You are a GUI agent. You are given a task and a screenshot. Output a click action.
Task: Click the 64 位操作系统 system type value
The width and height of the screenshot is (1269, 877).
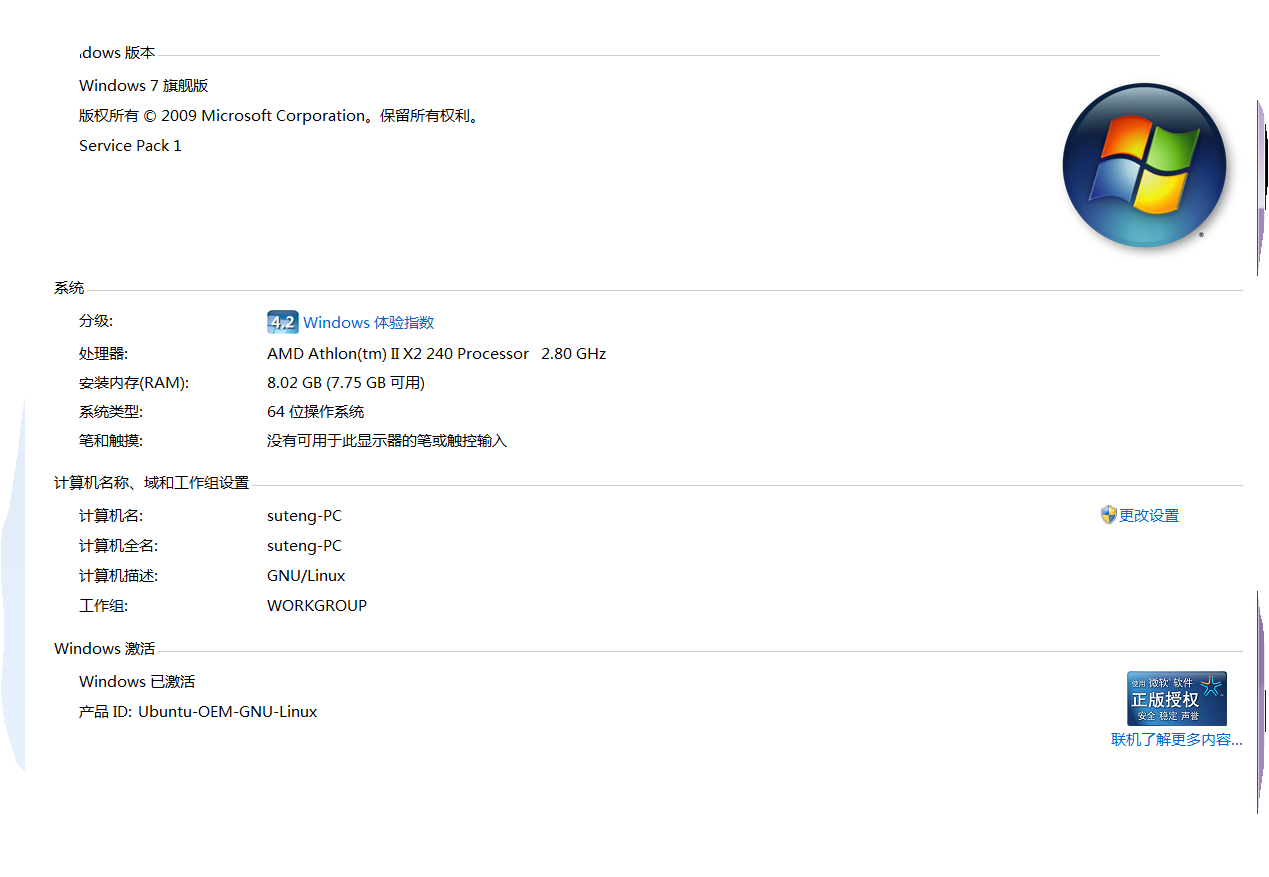[x=316, y=411]
